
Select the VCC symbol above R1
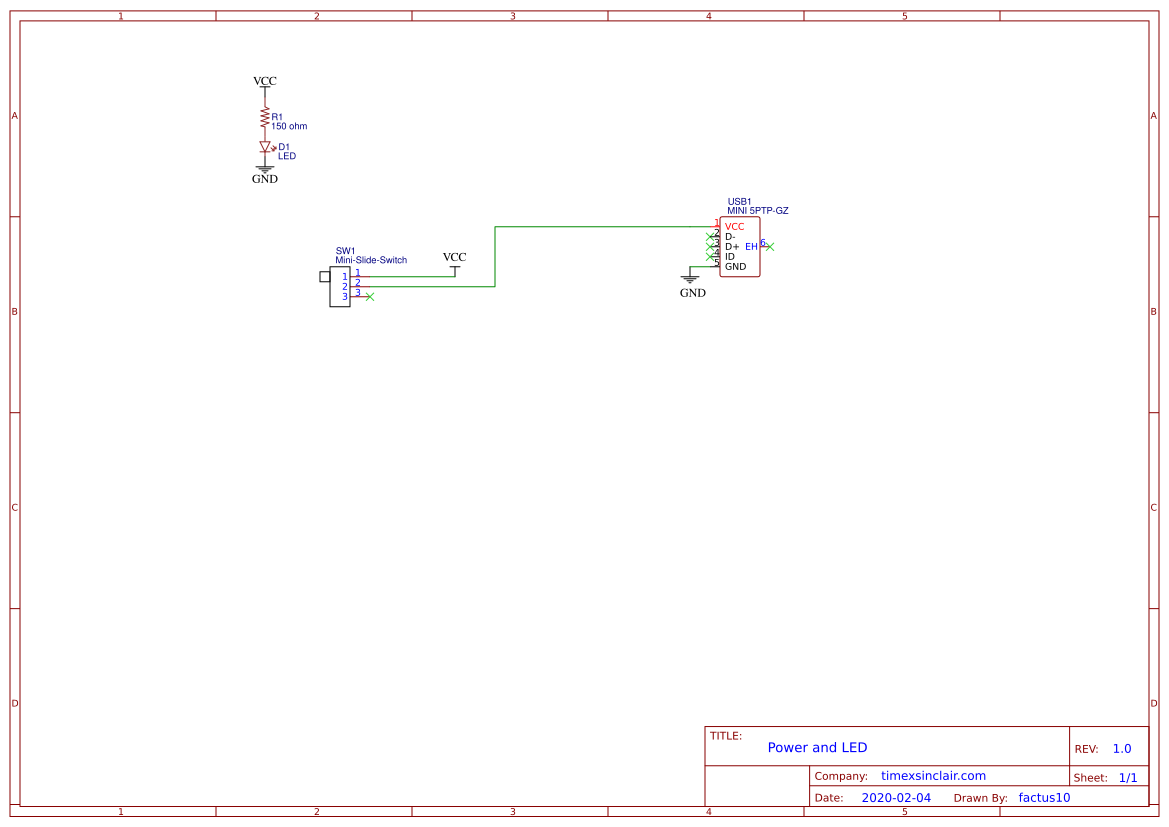click(x=264, y=85)
